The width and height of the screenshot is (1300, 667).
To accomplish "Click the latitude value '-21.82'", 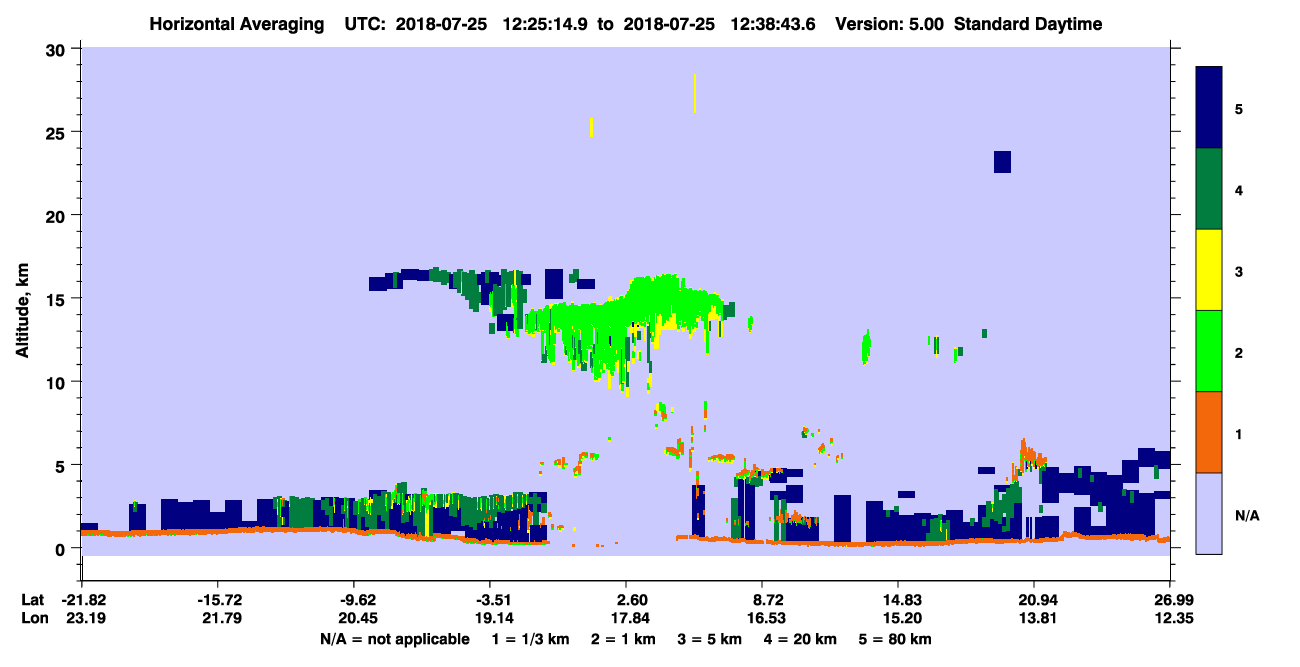I will pyautogui.click(x=82, y=600).
